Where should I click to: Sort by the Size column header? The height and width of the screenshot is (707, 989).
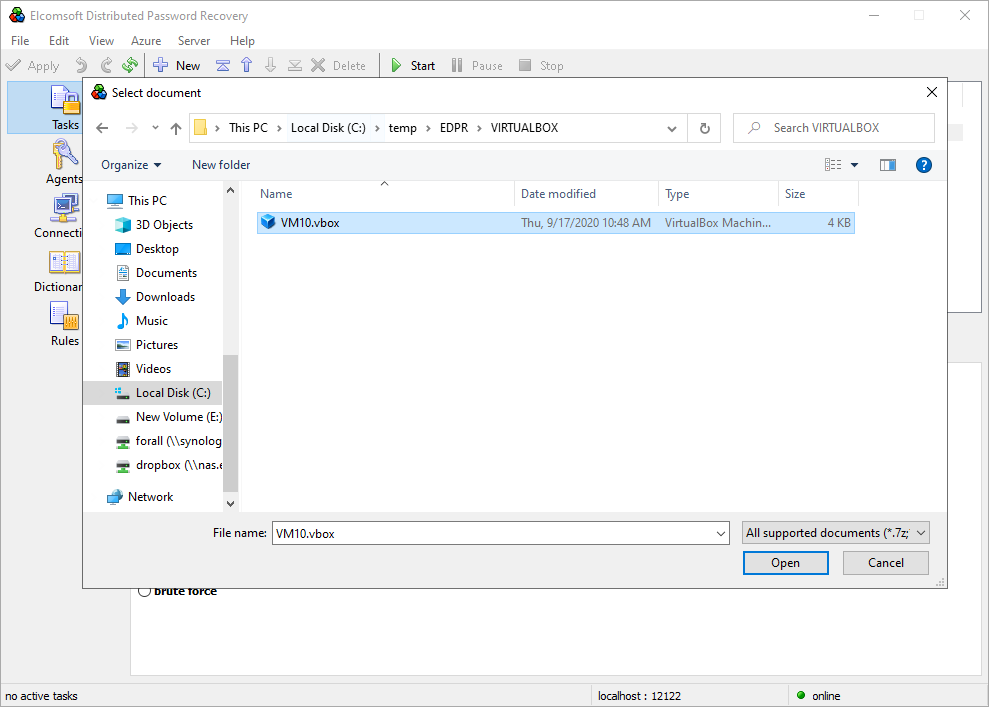(818, 194)
